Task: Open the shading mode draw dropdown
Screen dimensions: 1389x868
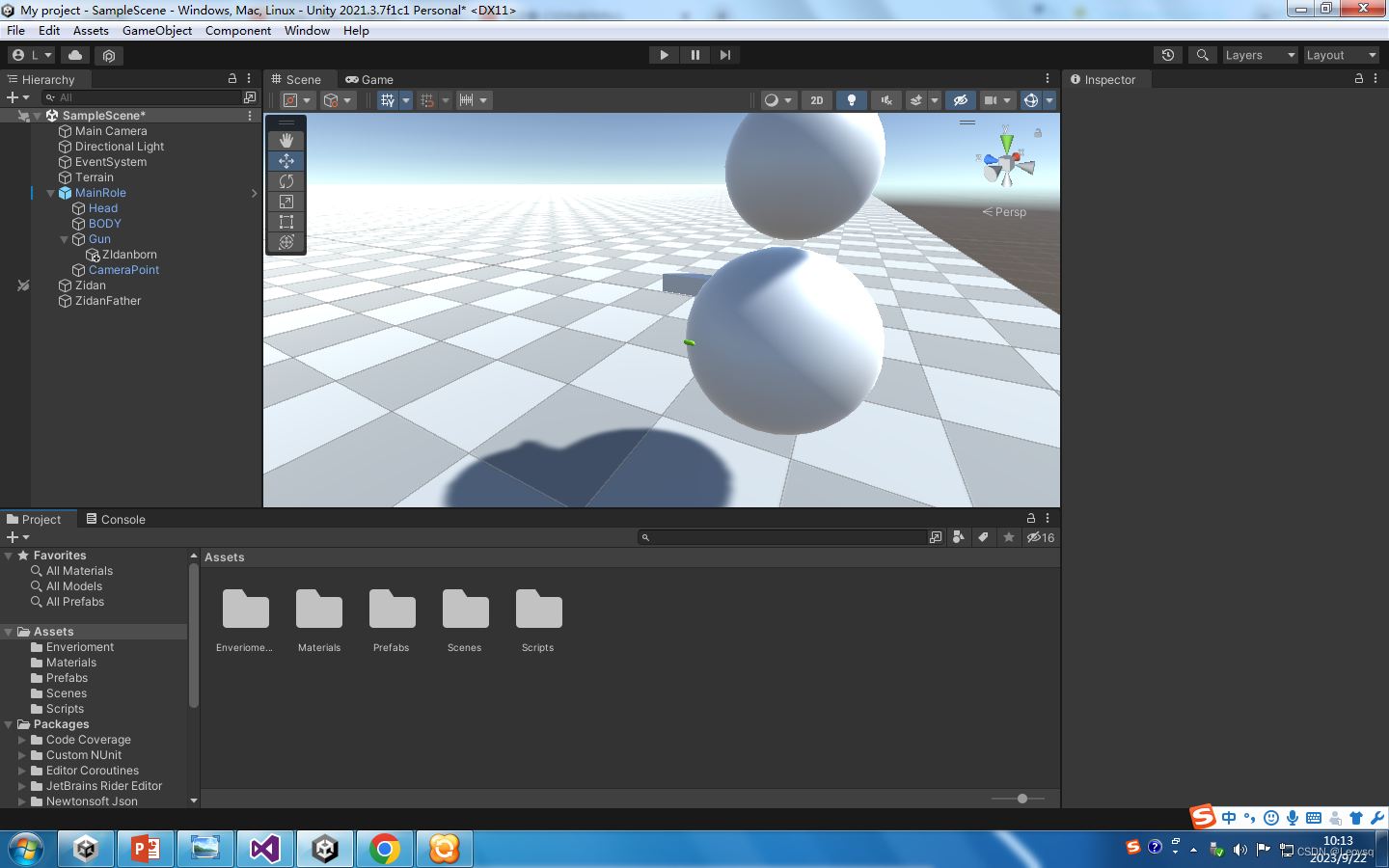Action: coord(777,100)
